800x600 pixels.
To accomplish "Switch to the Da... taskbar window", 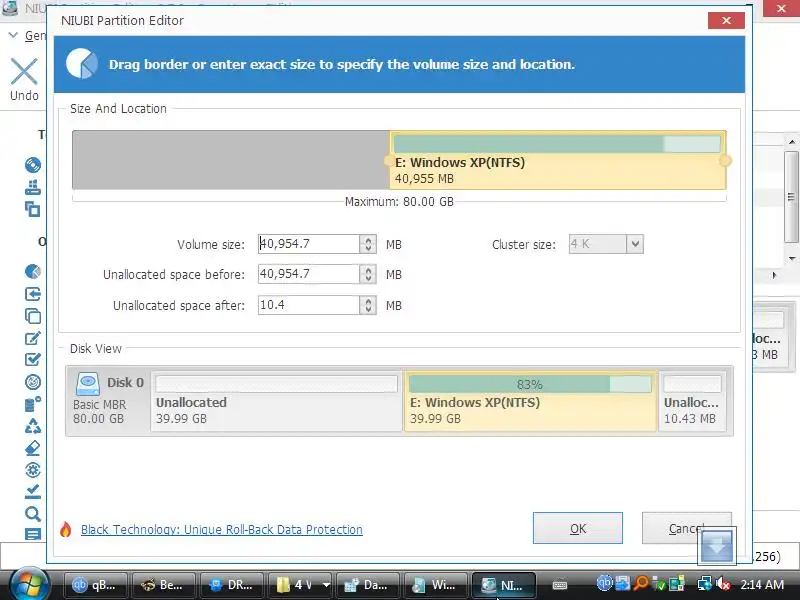I will [367, 585].
